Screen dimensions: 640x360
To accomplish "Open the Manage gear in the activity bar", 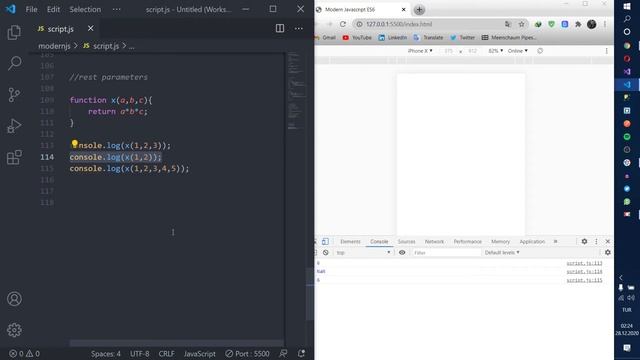I will point(14,330).
